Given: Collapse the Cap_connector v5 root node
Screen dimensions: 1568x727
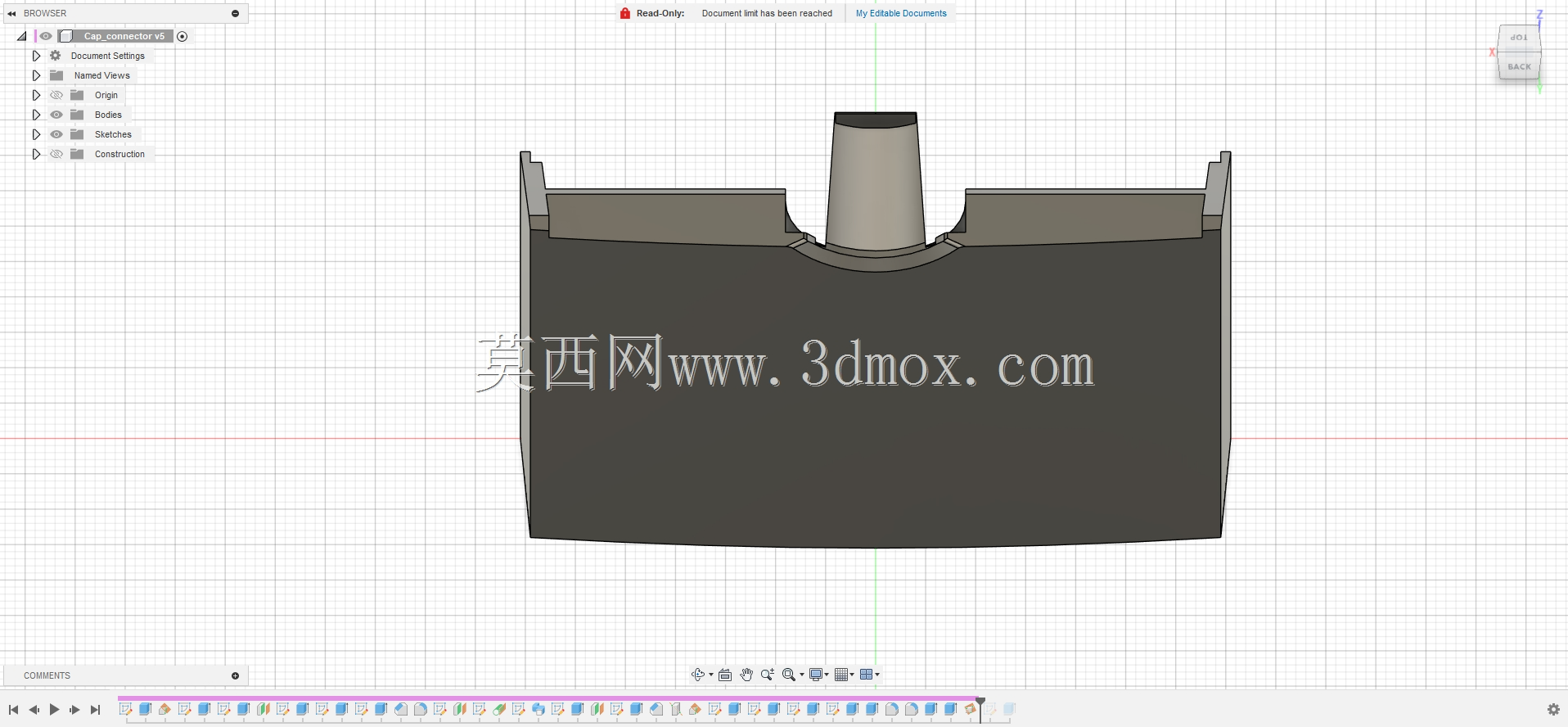Looking at the screenshot, I should point(22,36).
